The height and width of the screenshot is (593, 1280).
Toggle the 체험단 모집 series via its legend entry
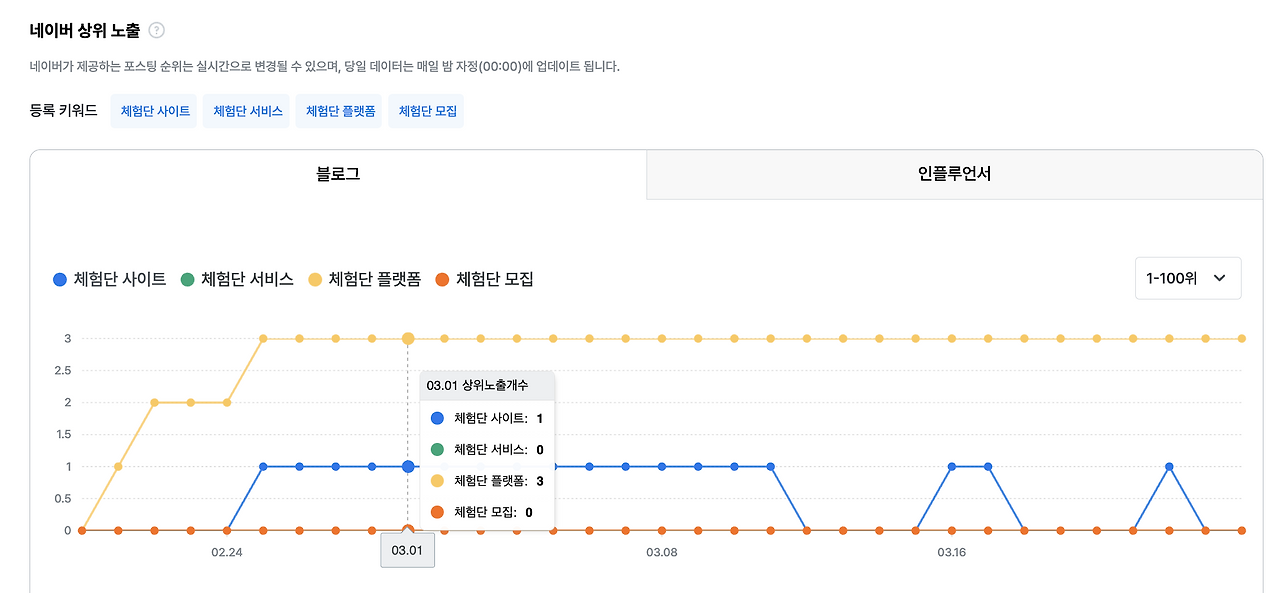pos(495,278)
